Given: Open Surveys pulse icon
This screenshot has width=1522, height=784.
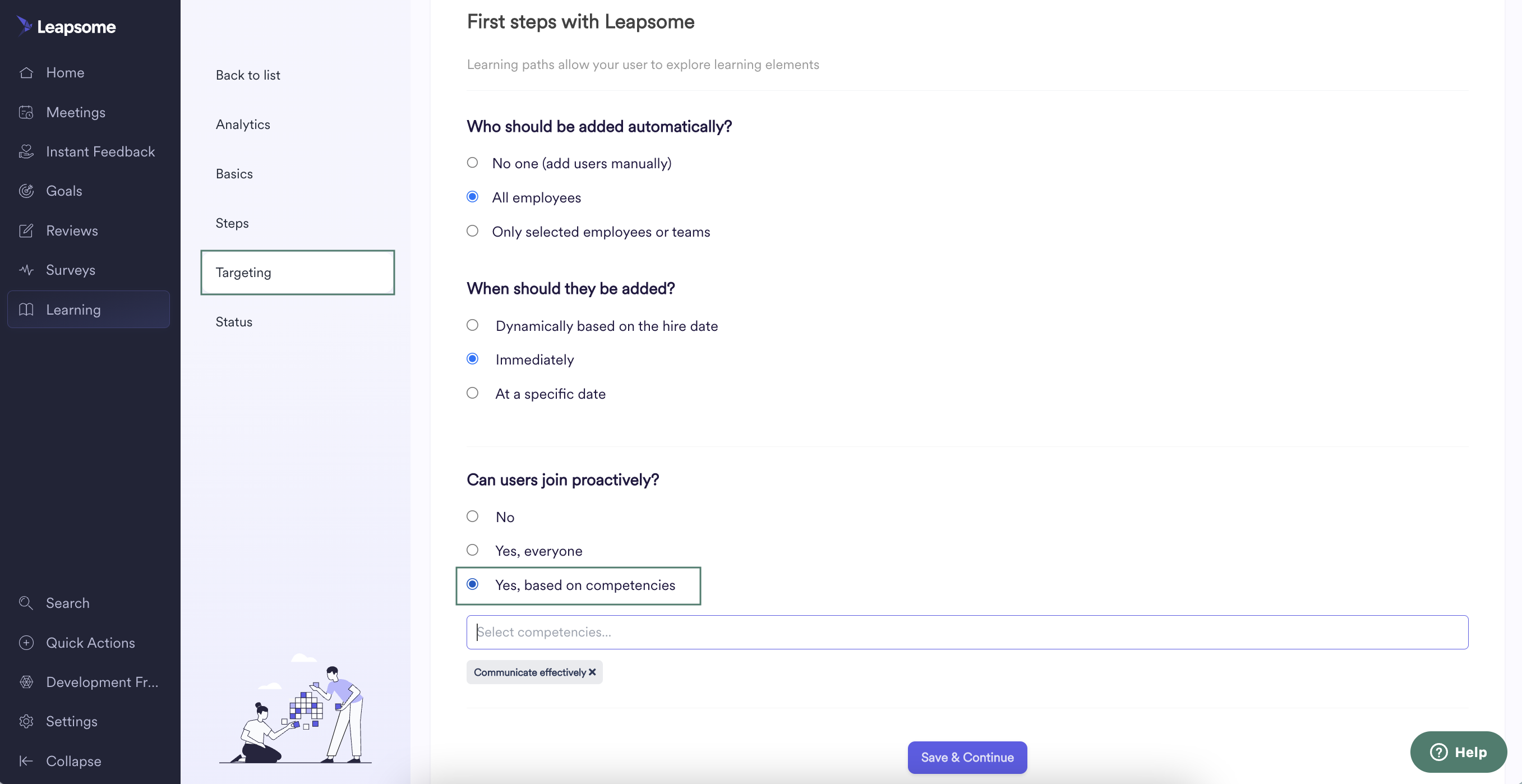Looking at the screenshot, I should click(x=26, y=270).
